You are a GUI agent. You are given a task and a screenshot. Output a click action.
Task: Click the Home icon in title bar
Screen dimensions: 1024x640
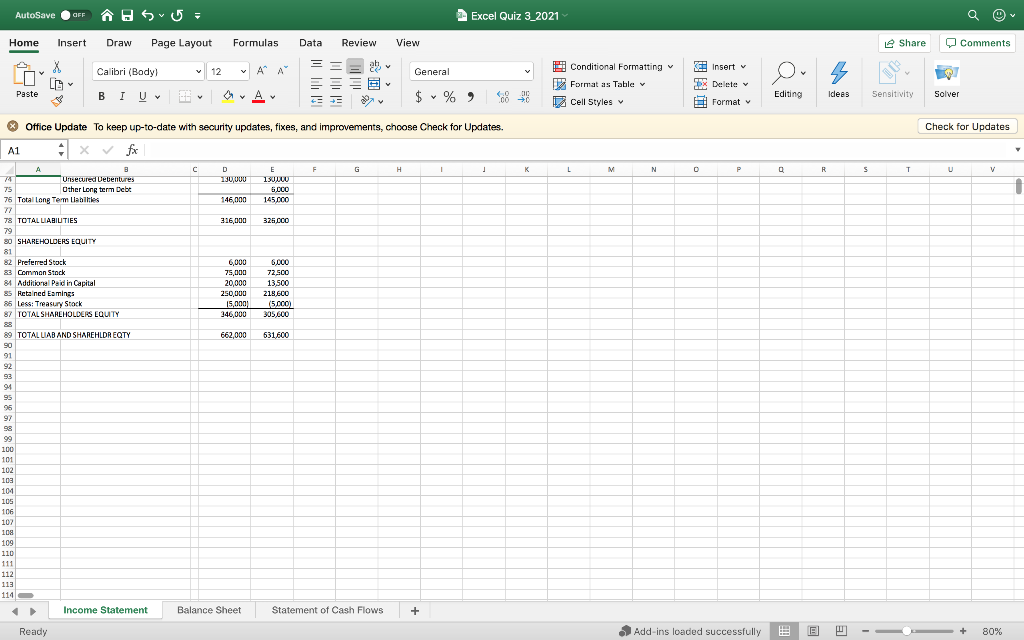click(x=108, y=15)
